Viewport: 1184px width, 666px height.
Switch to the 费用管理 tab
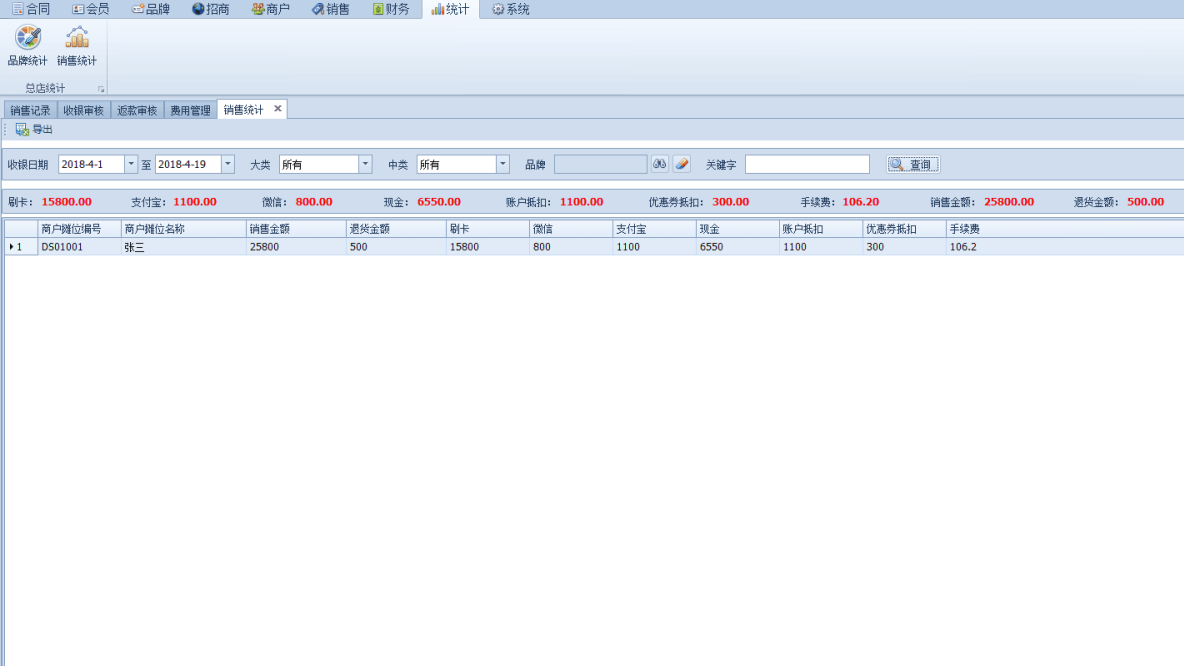pyautogui.click(x=190, y=110)
